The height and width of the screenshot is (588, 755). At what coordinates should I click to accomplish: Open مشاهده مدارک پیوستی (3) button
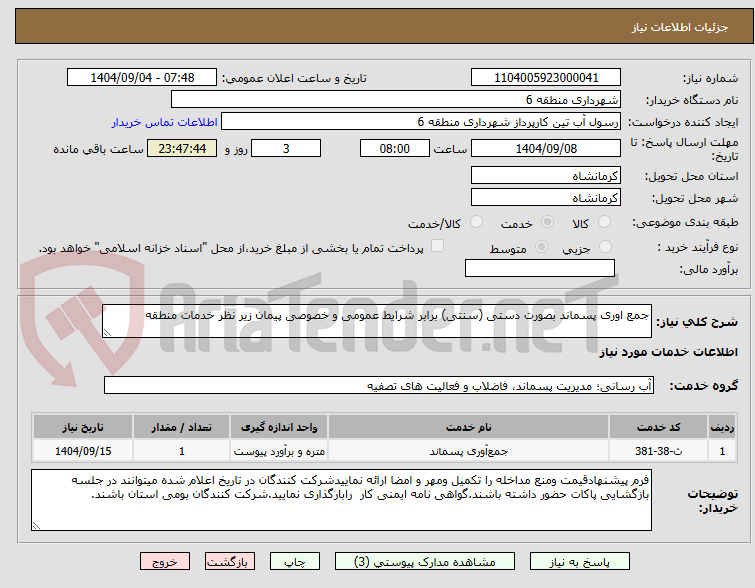tap(425, 562)
